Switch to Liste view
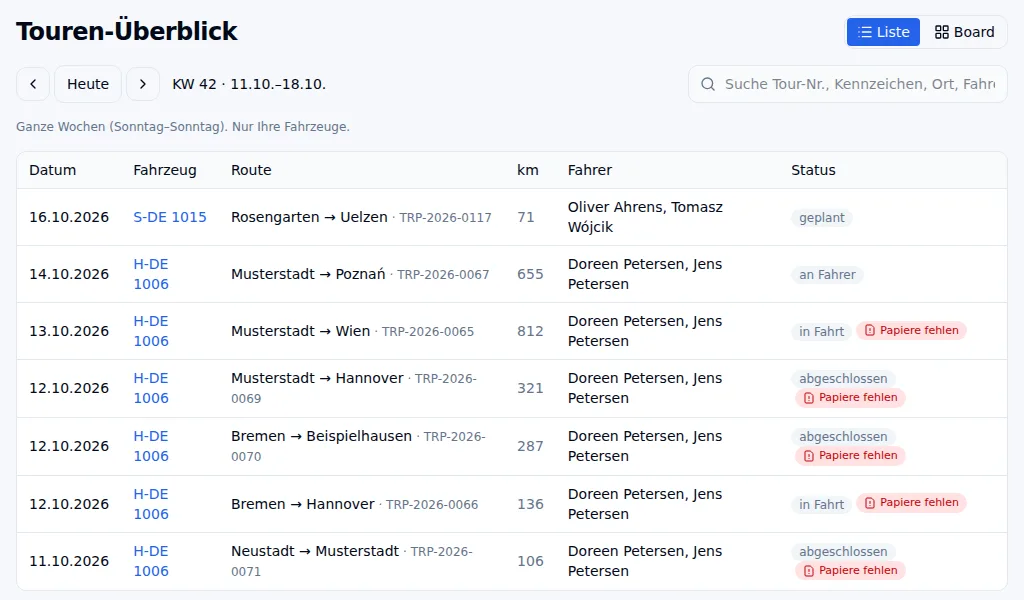1024x600 pixels. click(884, 32)
